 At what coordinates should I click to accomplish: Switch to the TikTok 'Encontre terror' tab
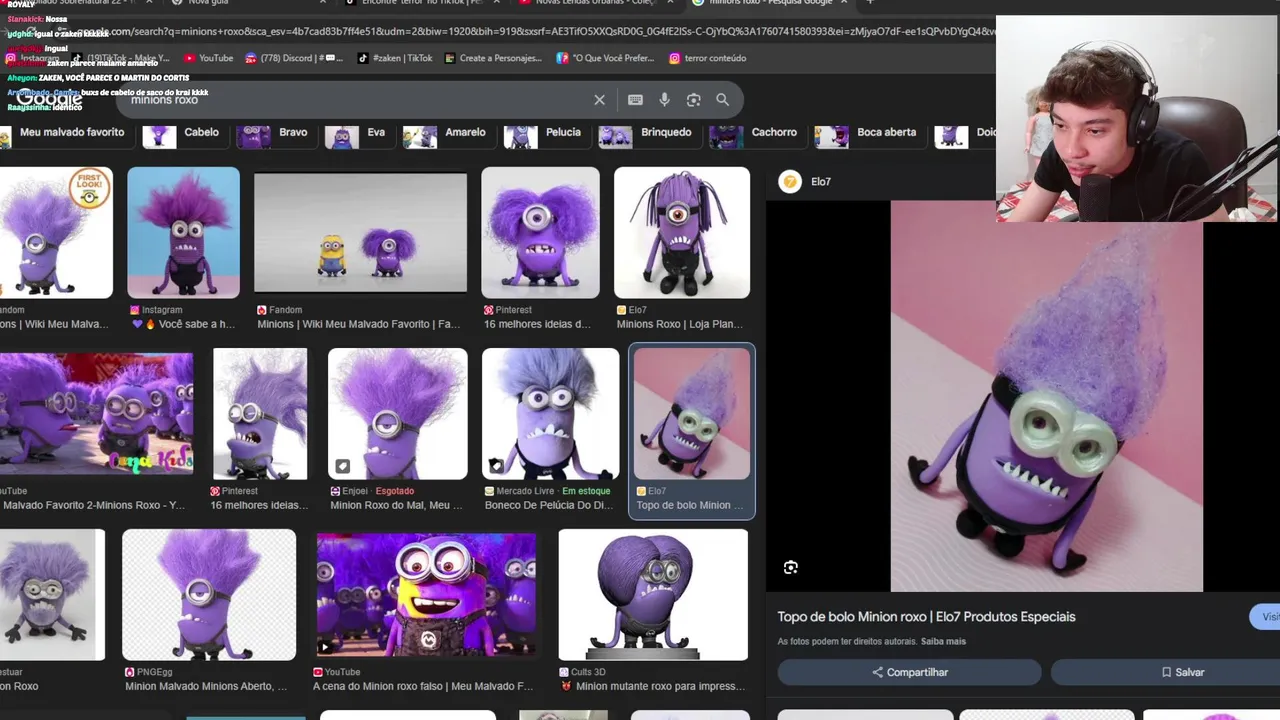pyautogui.click(x=420, y=2)
